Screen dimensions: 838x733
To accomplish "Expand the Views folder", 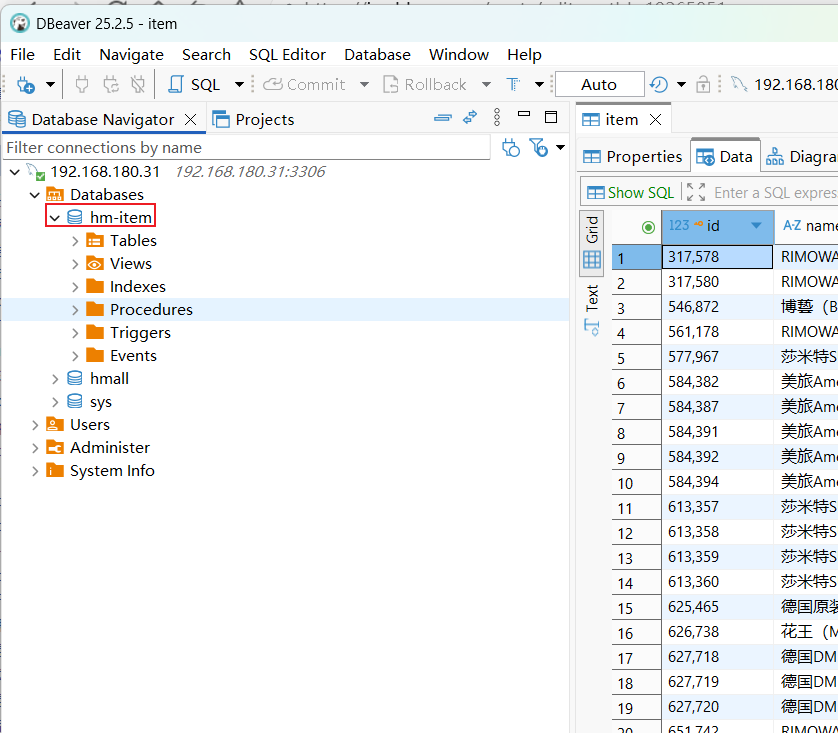I will click(75, 264).
